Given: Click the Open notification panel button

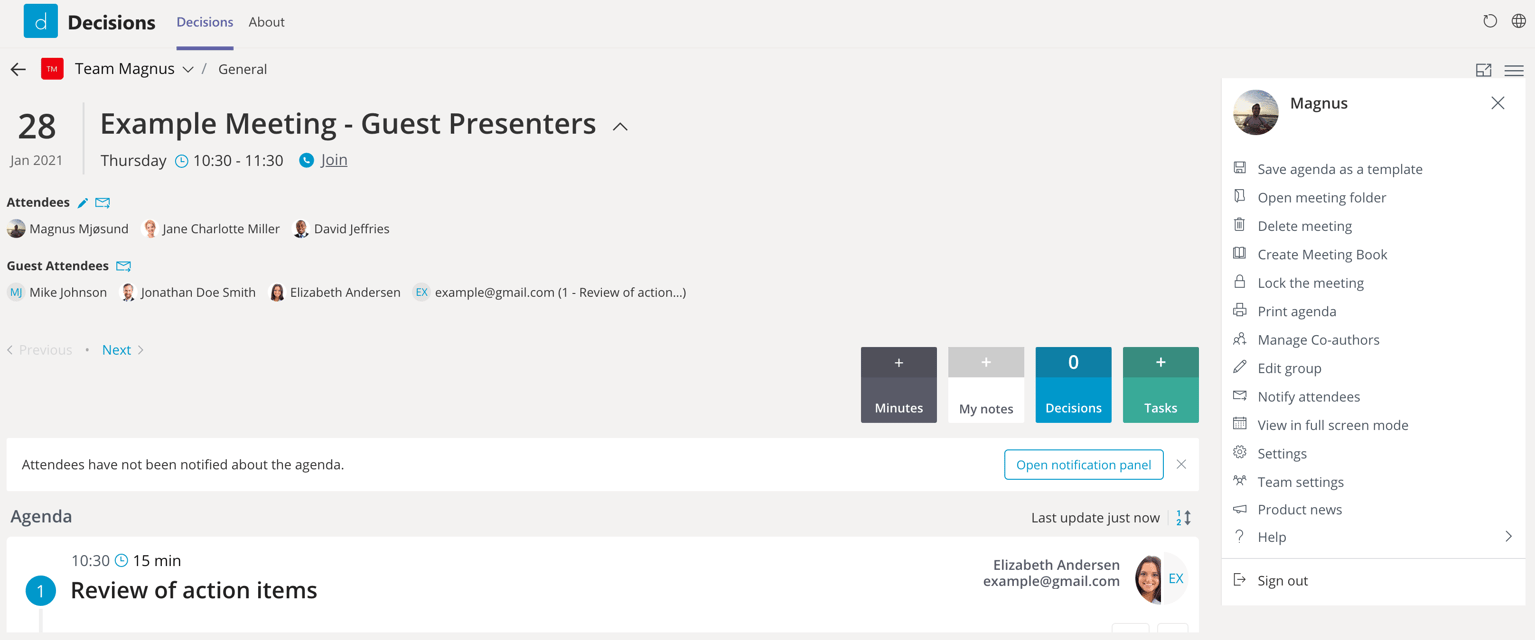Looking at the screenshot, I should (1083, 464).
